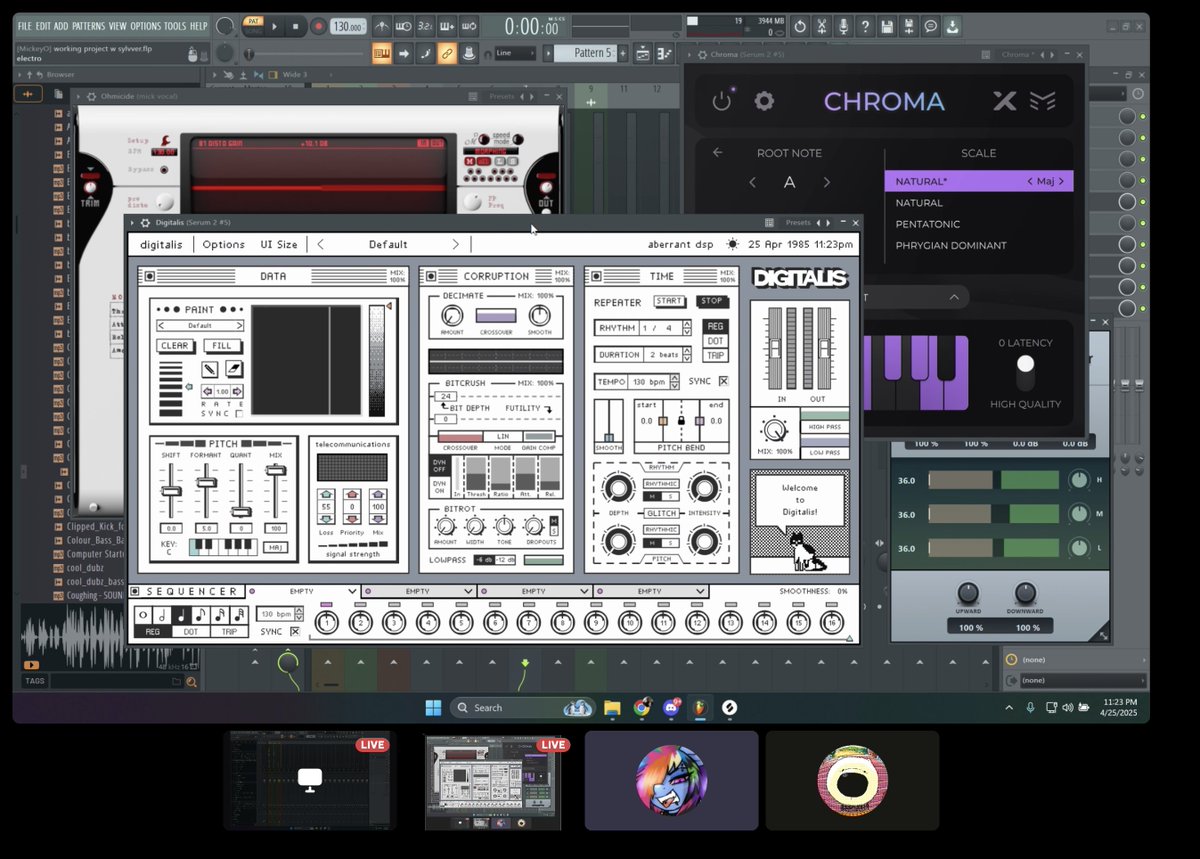Toggle the link chain icon in toolbar
Screen dimensions: 1200x859
click(447, 53)
